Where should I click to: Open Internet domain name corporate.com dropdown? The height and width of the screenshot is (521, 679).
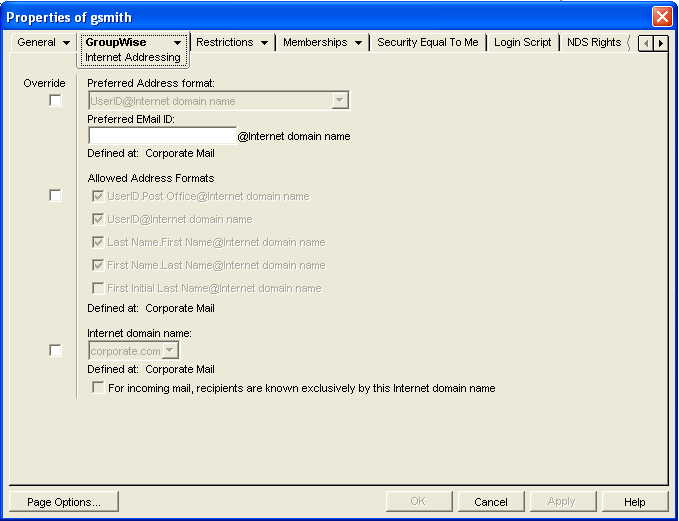click(x=170, y=351)
